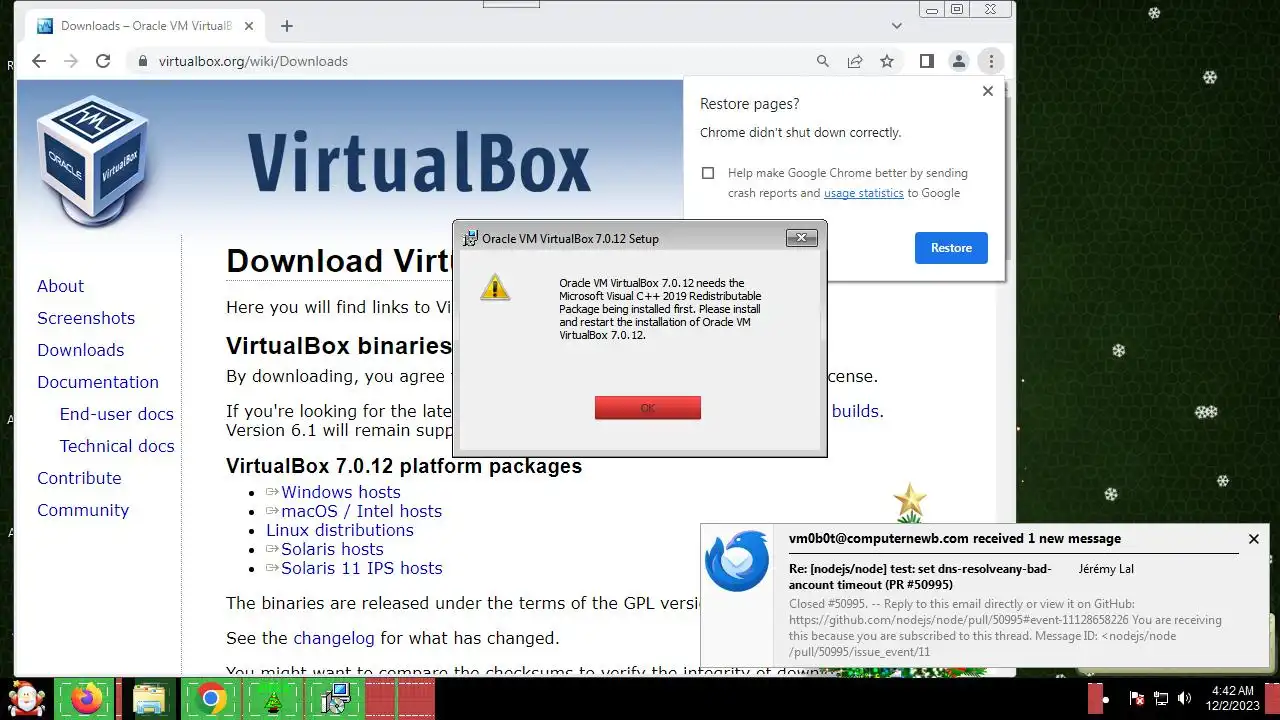
Task: View site information lock icon
Action: click(142, 61)
